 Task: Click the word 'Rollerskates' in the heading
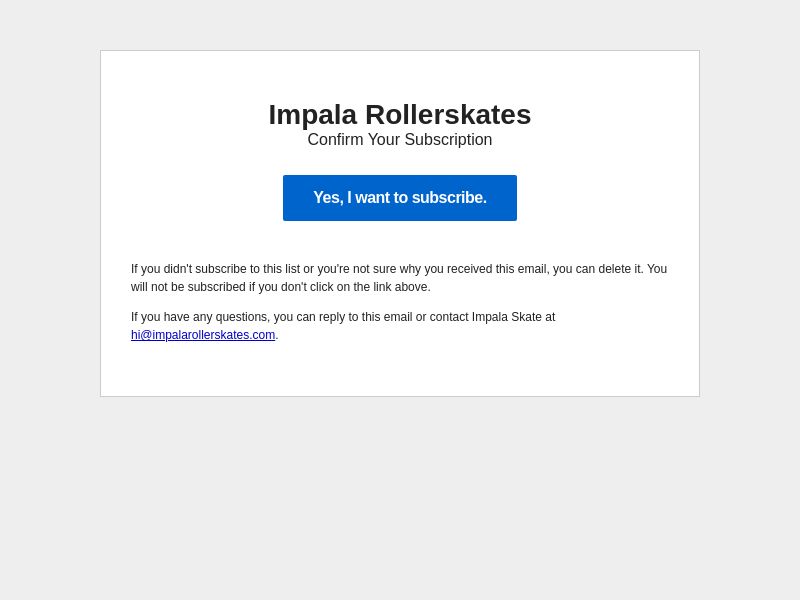tap(448, 115)
